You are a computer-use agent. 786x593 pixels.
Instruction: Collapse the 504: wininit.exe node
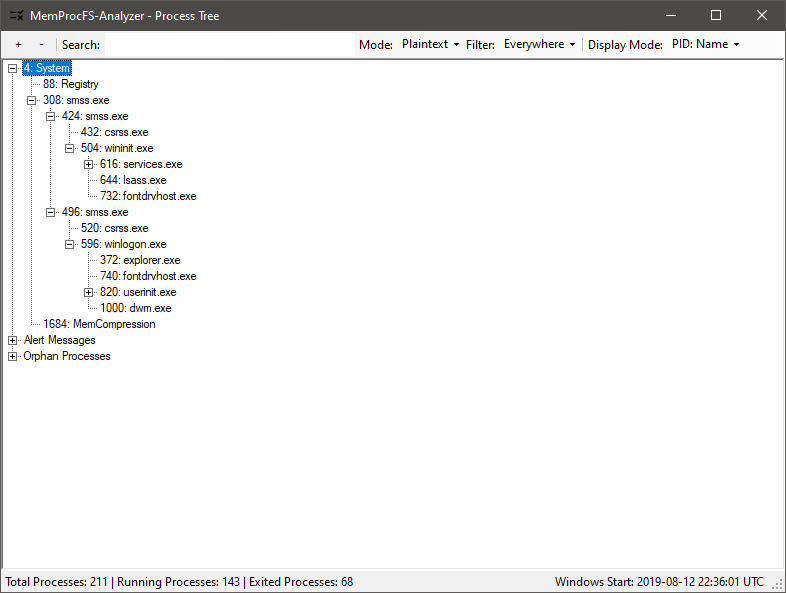pyautogui.click(x=70, y=148)
